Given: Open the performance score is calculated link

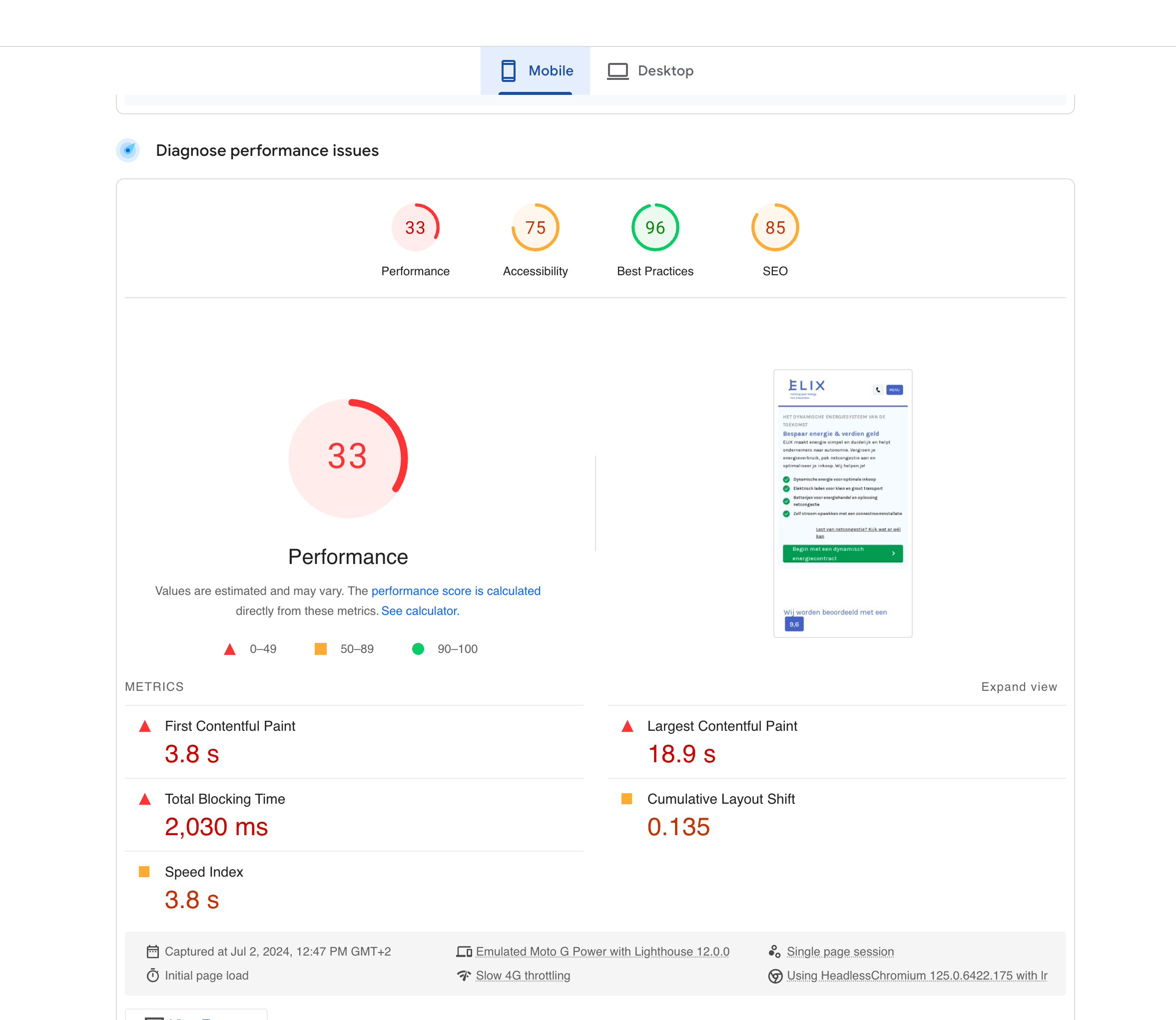Looking at the screenshot, I should coord(456,591).
